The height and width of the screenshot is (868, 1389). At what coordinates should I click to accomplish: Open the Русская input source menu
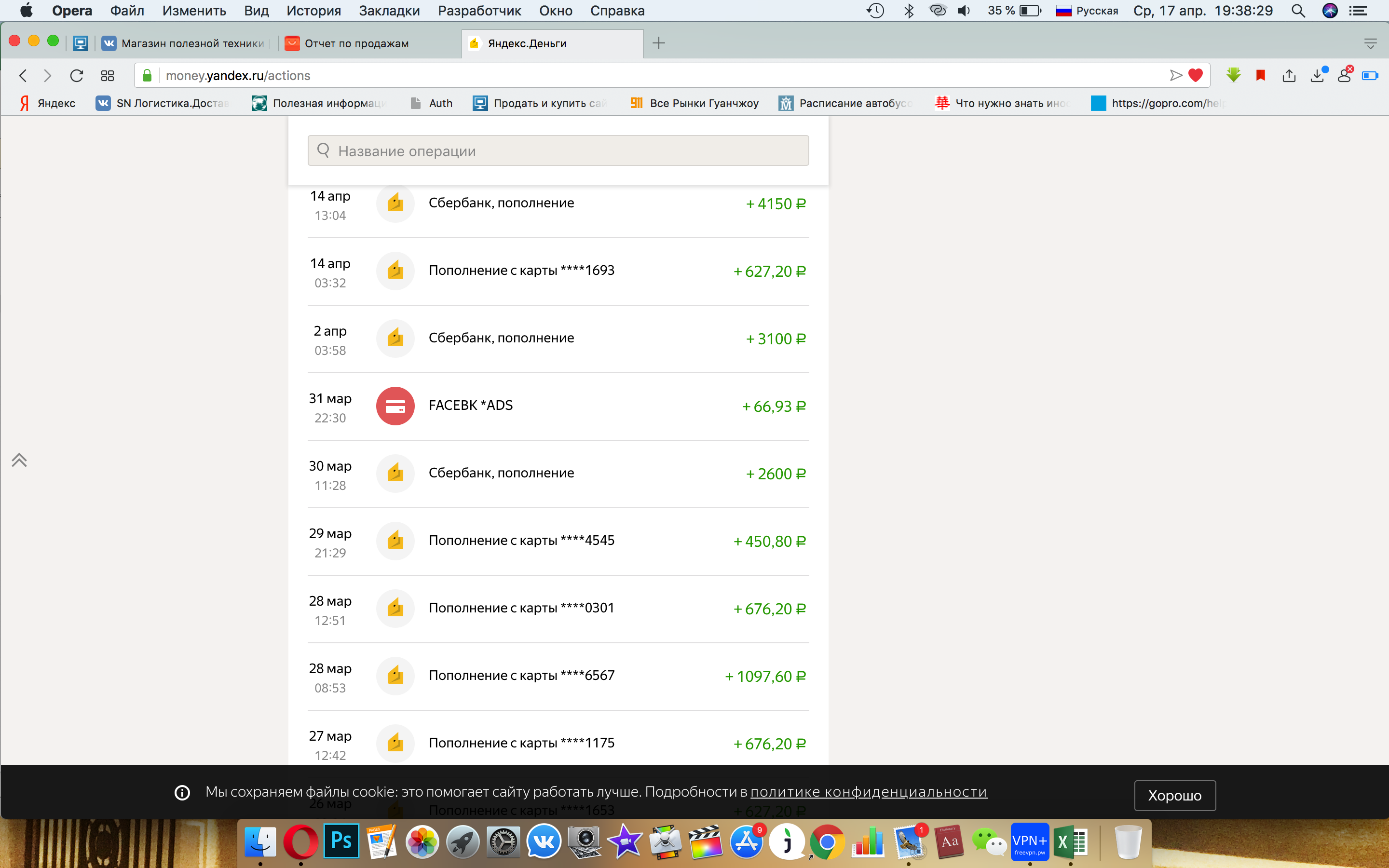click(x=1087, y=11)
